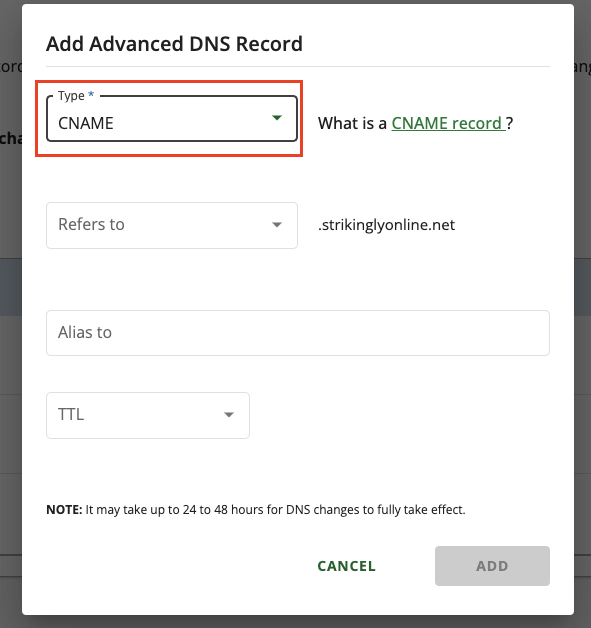Click the question mark after CNAME record

tap(509, 123)
